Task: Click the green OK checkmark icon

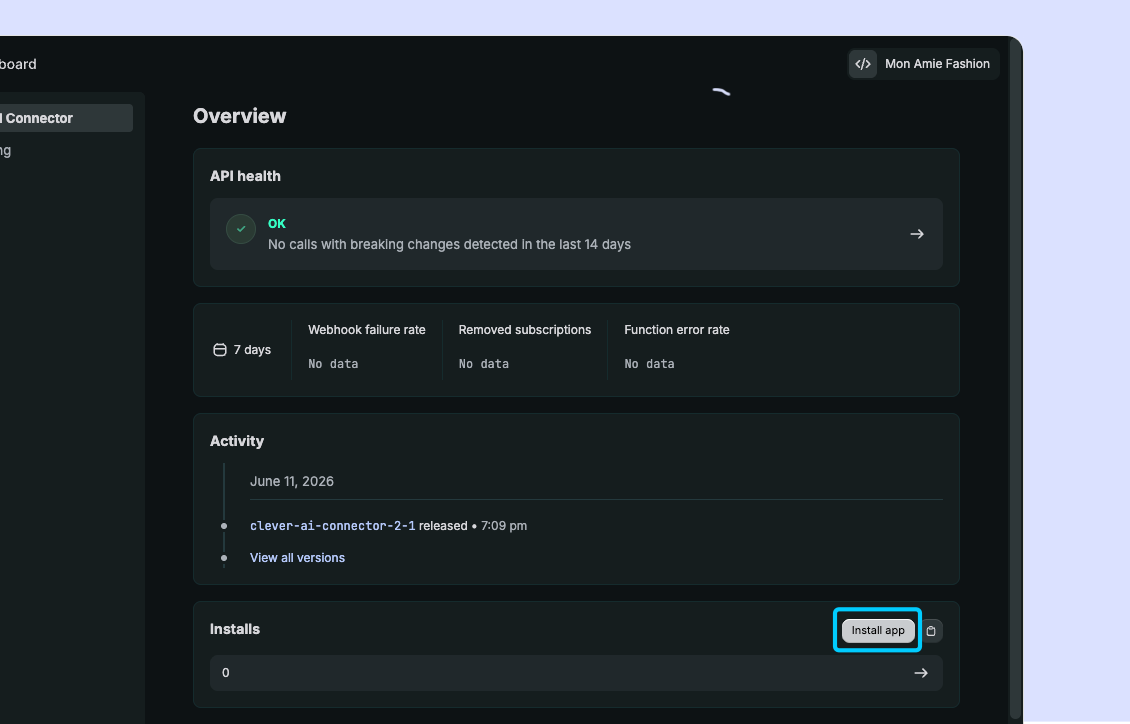Action: pyautogui.click(x=241, y=229)
